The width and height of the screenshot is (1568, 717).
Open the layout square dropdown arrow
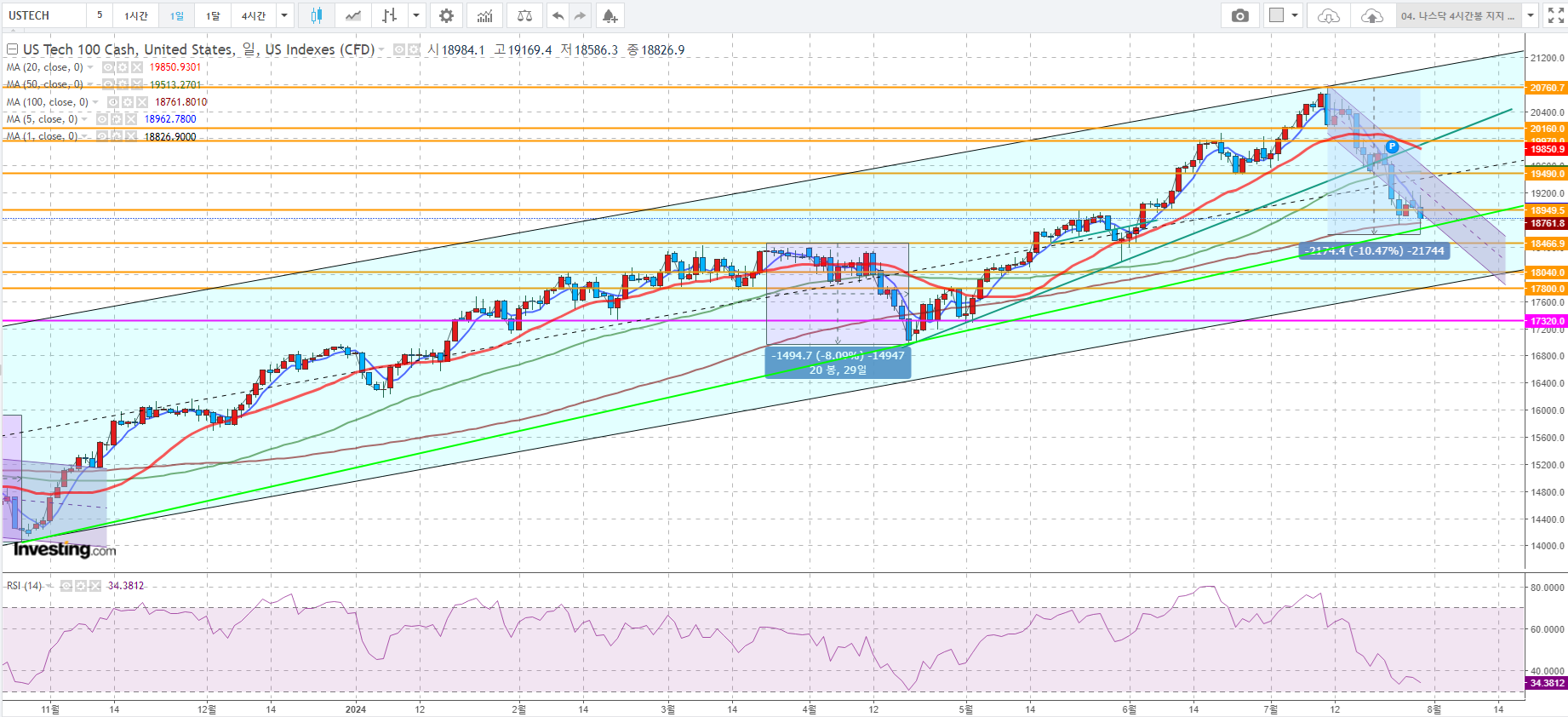tap(1295, 15)
